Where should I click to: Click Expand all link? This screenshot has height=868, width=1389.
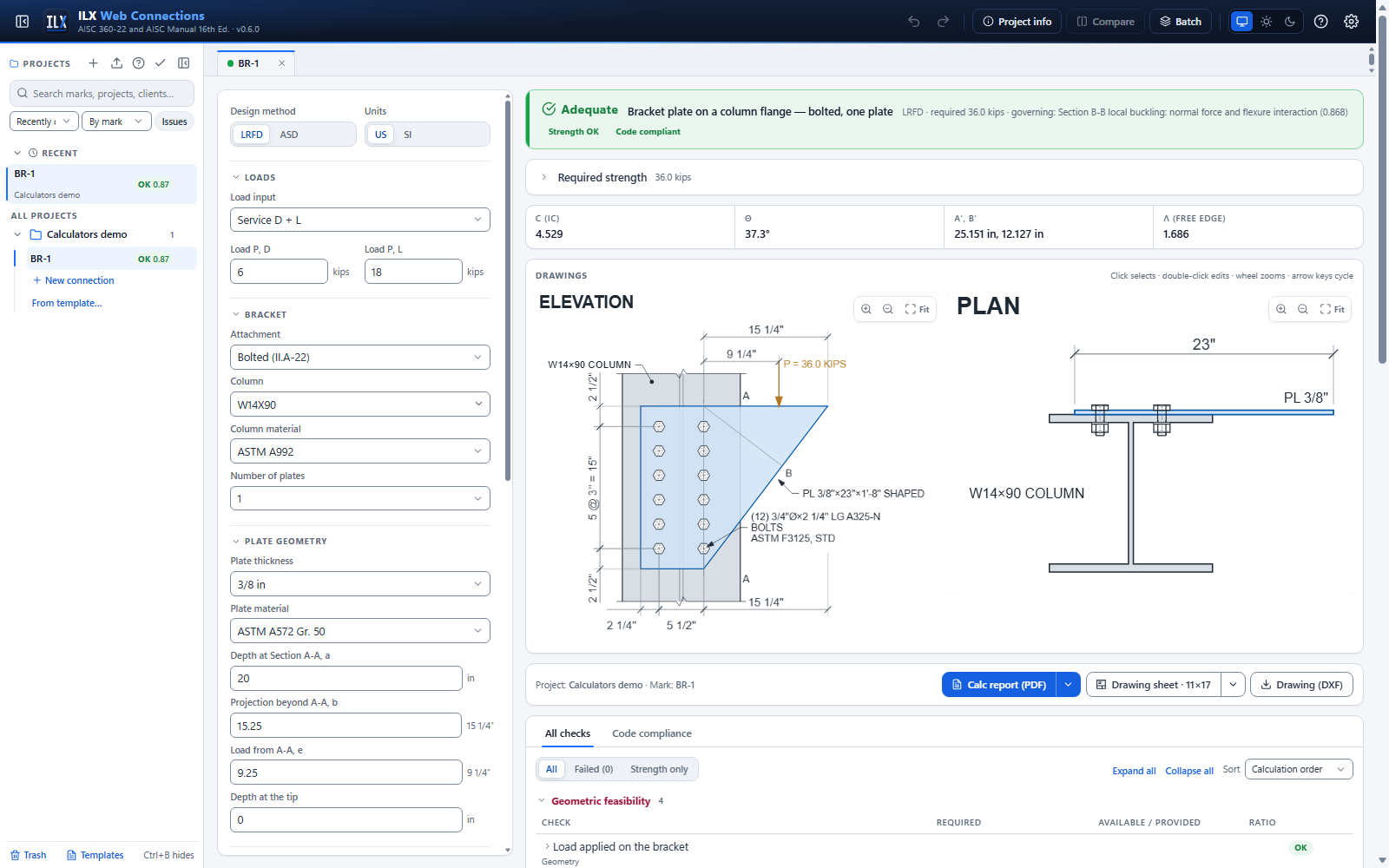1134,771
